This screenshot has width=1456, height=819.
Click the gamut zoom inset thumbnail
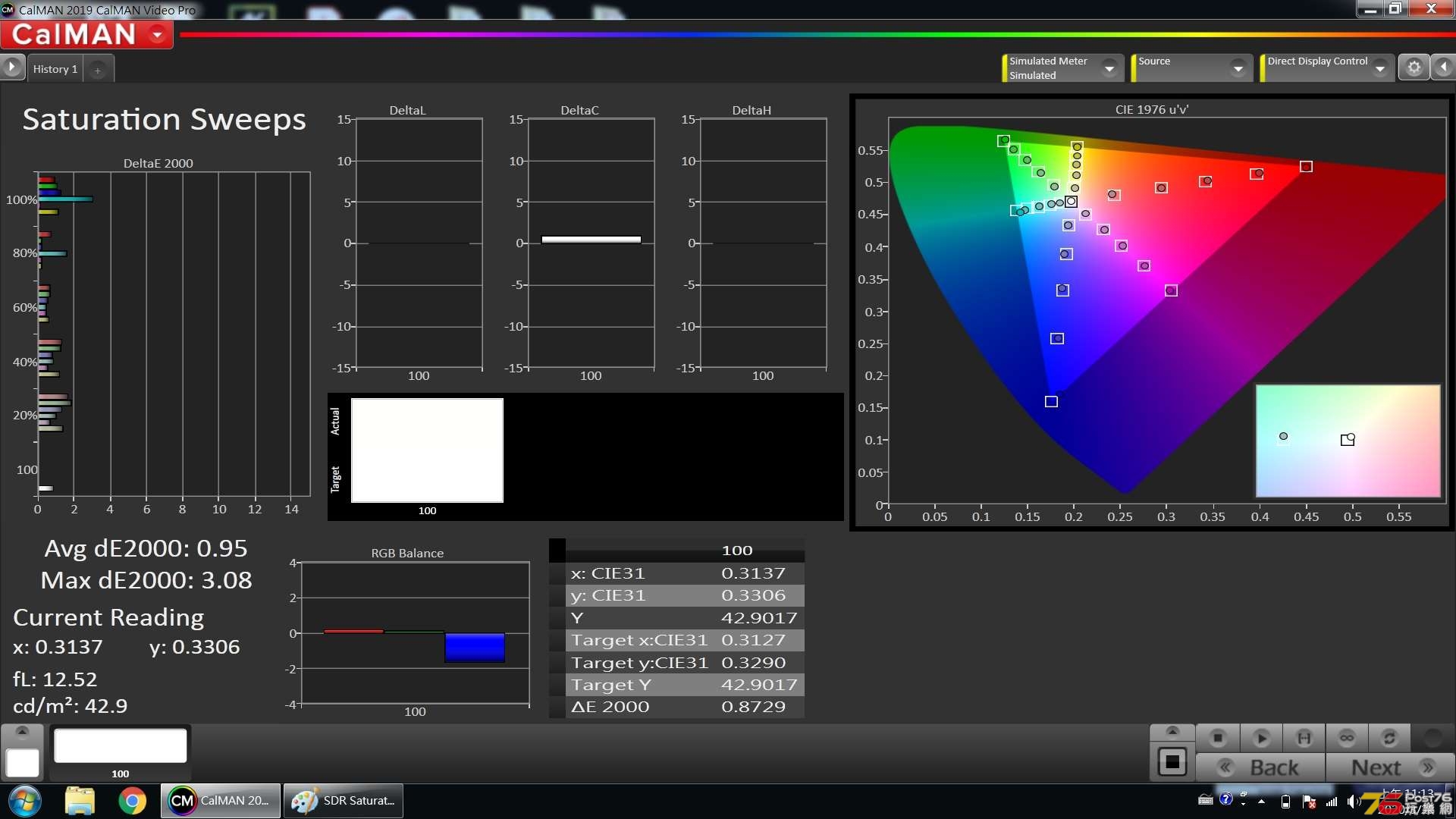pyautogui.click(x=1348, y=441)
